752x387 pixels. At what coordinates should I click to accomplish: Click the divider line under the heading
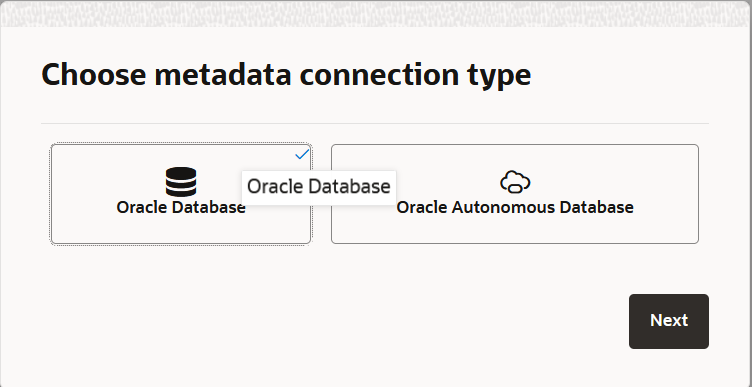[x=375, y=124]
